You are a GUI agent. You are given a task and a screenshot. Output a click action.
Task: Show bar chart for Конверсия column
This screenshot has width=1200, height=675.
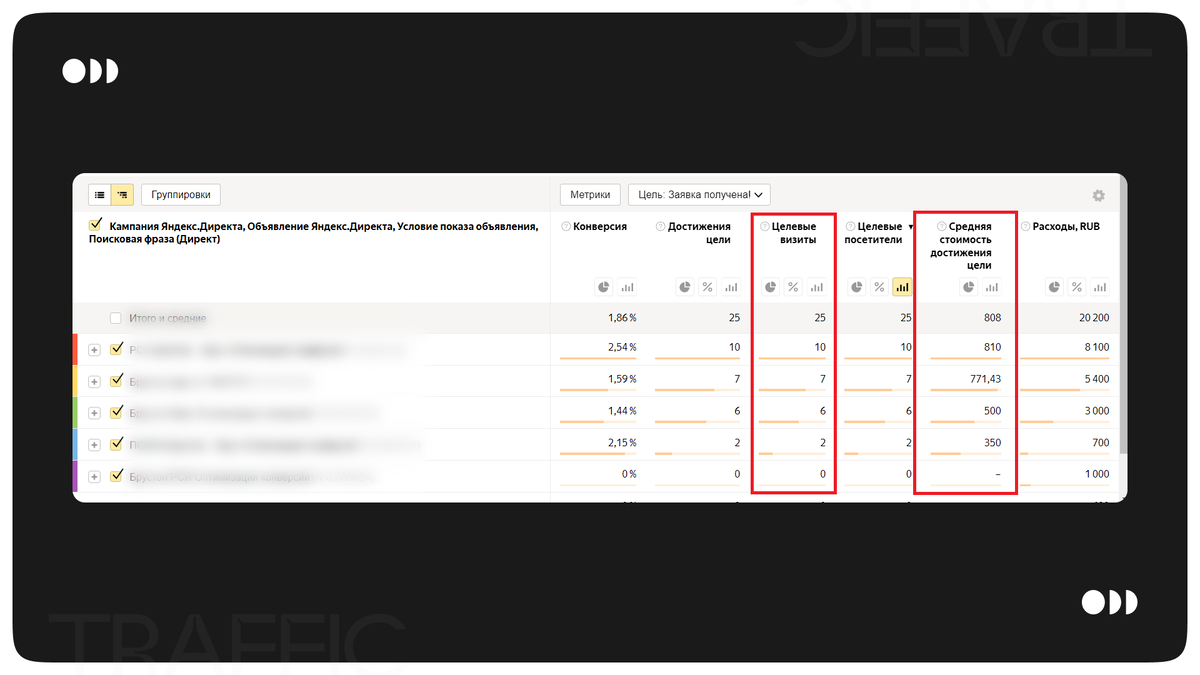coord(627,287)
